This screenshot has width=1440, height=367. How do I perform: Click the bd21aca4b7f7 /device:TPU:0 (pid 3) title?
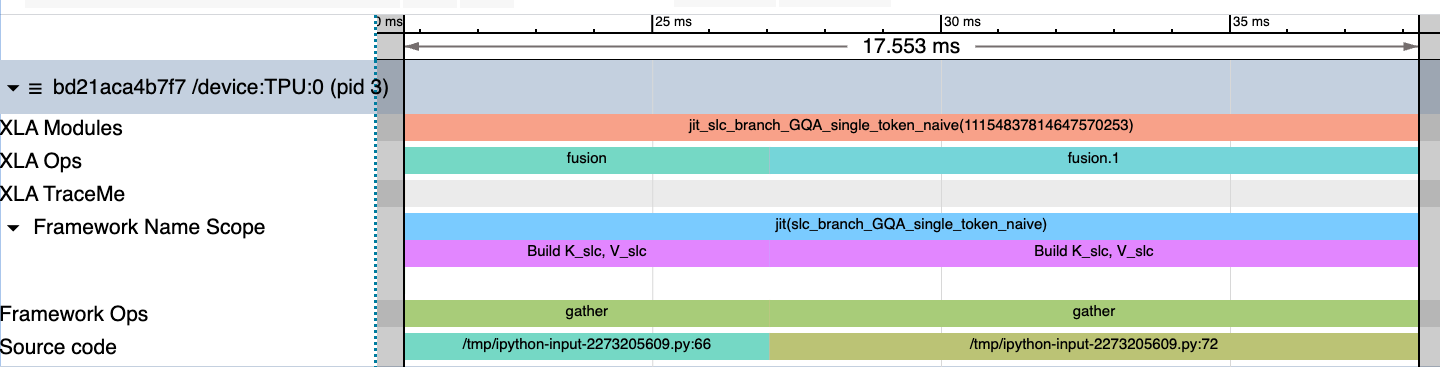[x=220, y=88]
